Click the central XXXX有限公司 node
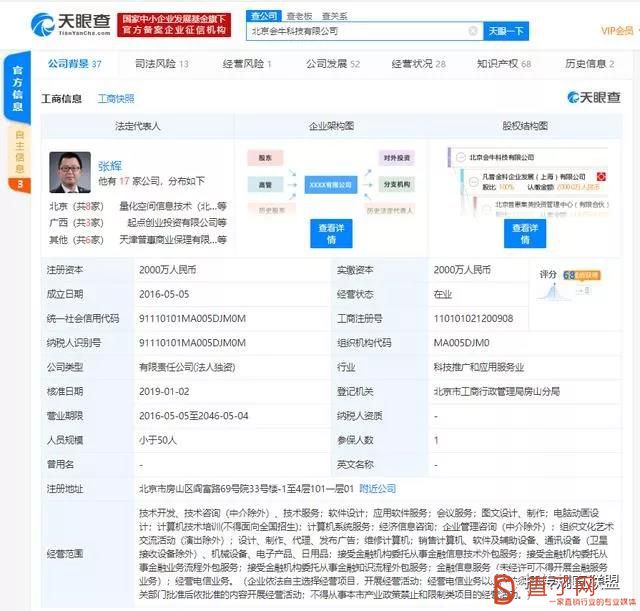Image resolution: width=640 pixels, height=611 pixels. (331, 185)
